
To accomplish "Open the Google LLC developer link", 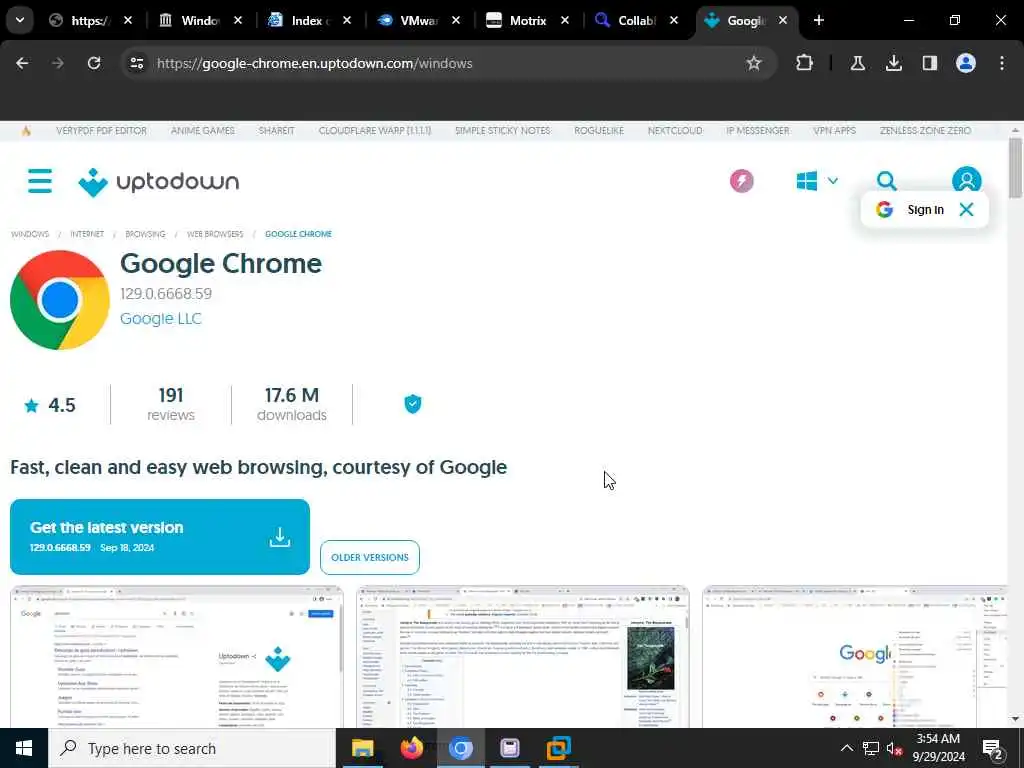I will pyautogui.click(x=161, y=319).
